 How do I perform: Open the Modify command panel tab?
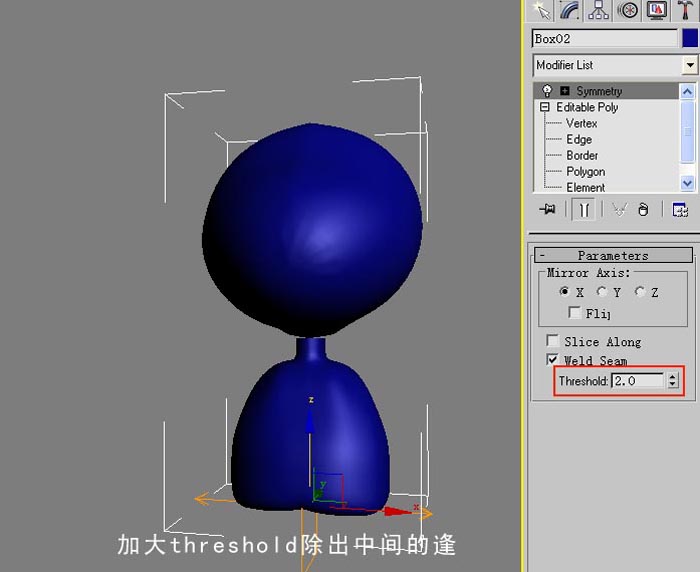pos(570,11)
